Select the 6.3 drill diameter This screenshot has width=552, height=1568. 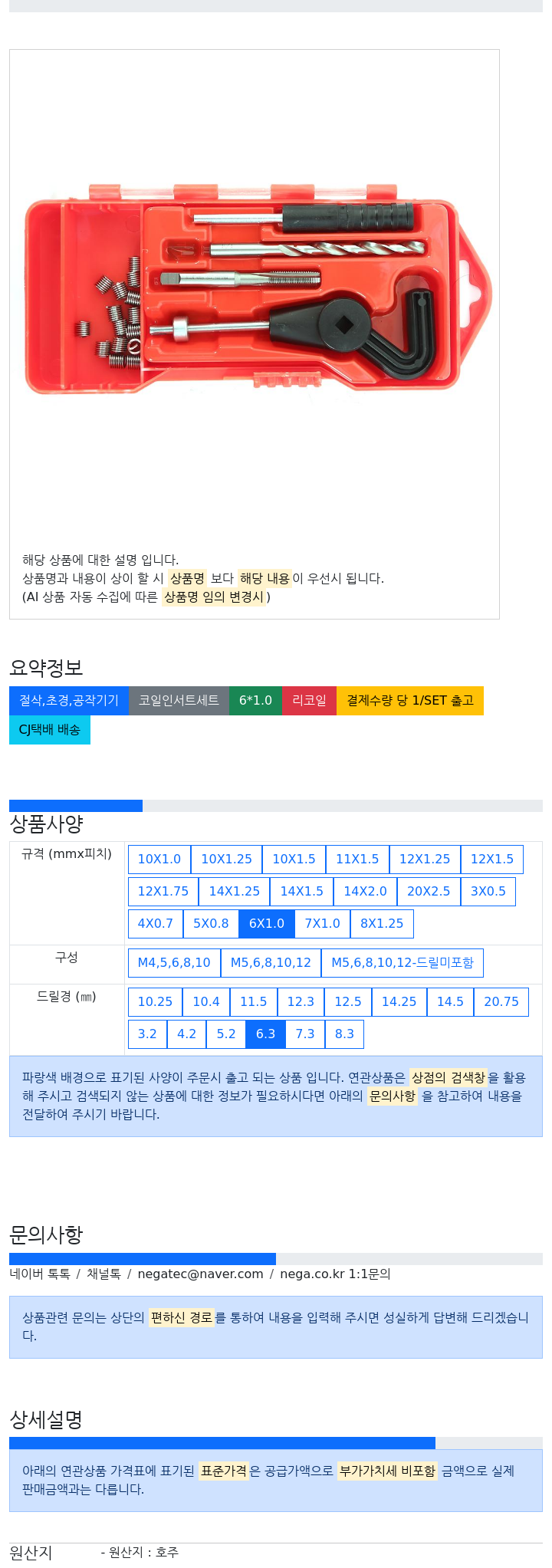[265, 1034]
